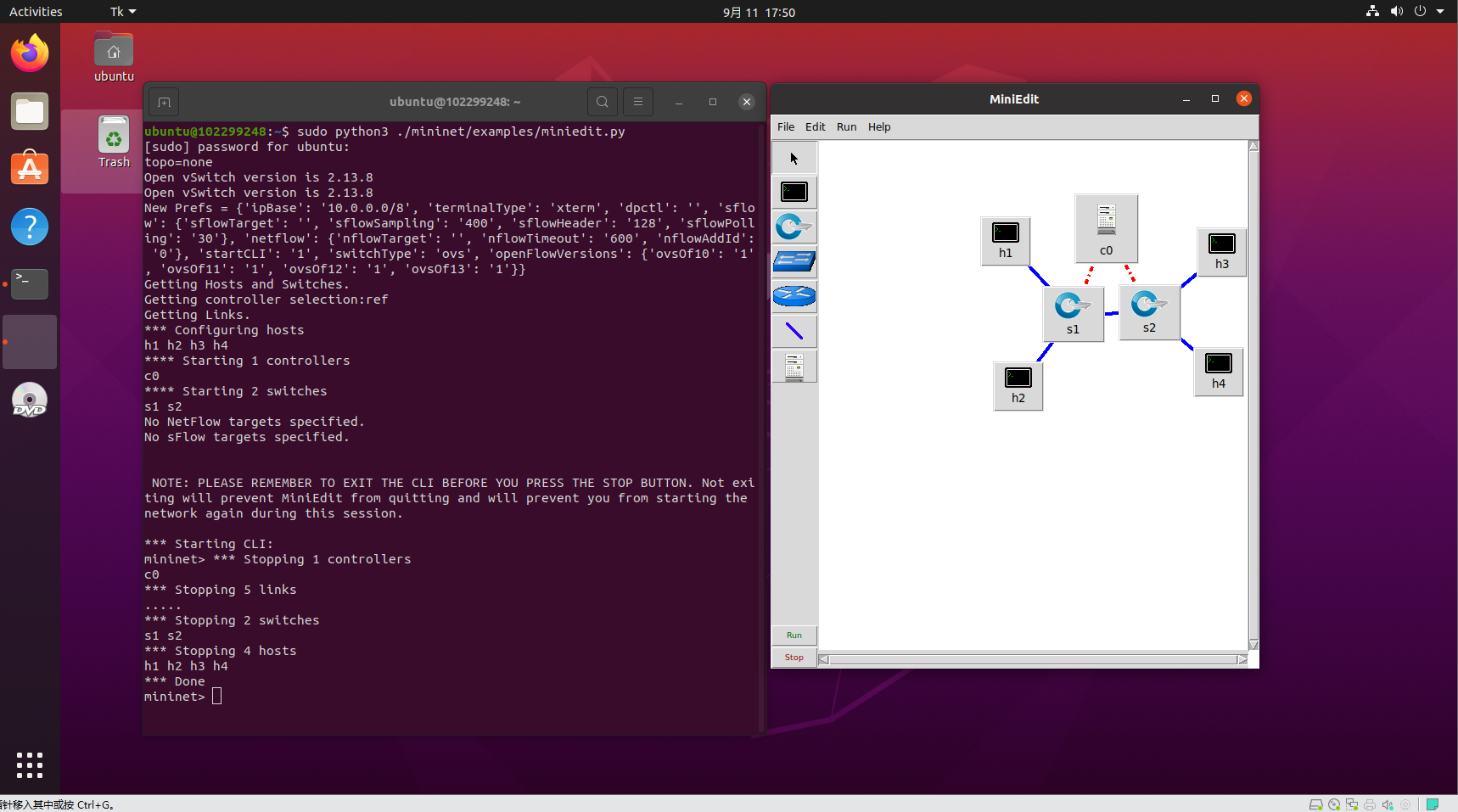1458x812 pixels.
Task: Click controller c0 on the canvas
Action: pos(1107,228)
